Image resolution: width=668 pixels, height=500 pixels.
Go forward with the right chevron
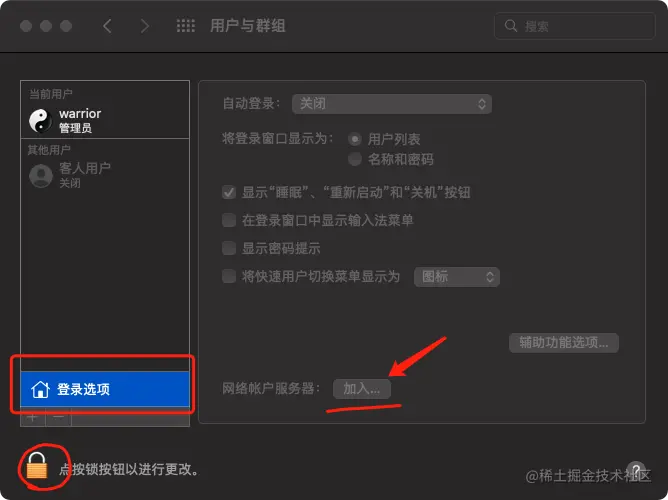point(145,26)
